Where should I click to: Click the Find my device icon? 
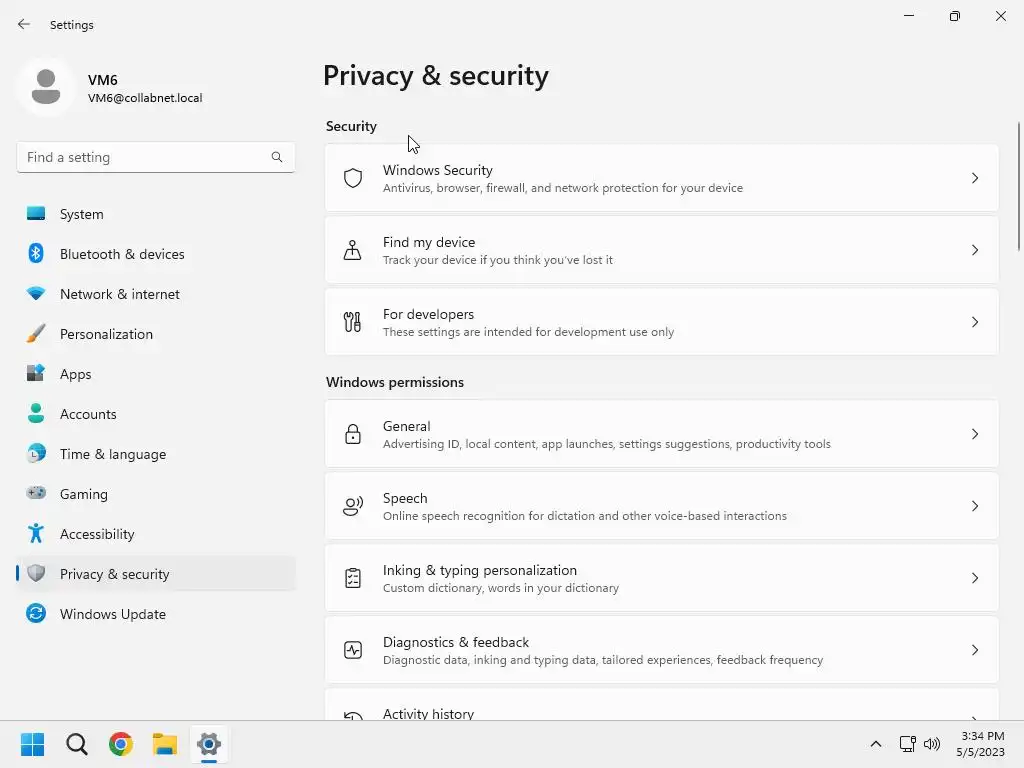[x=353, y=250]
